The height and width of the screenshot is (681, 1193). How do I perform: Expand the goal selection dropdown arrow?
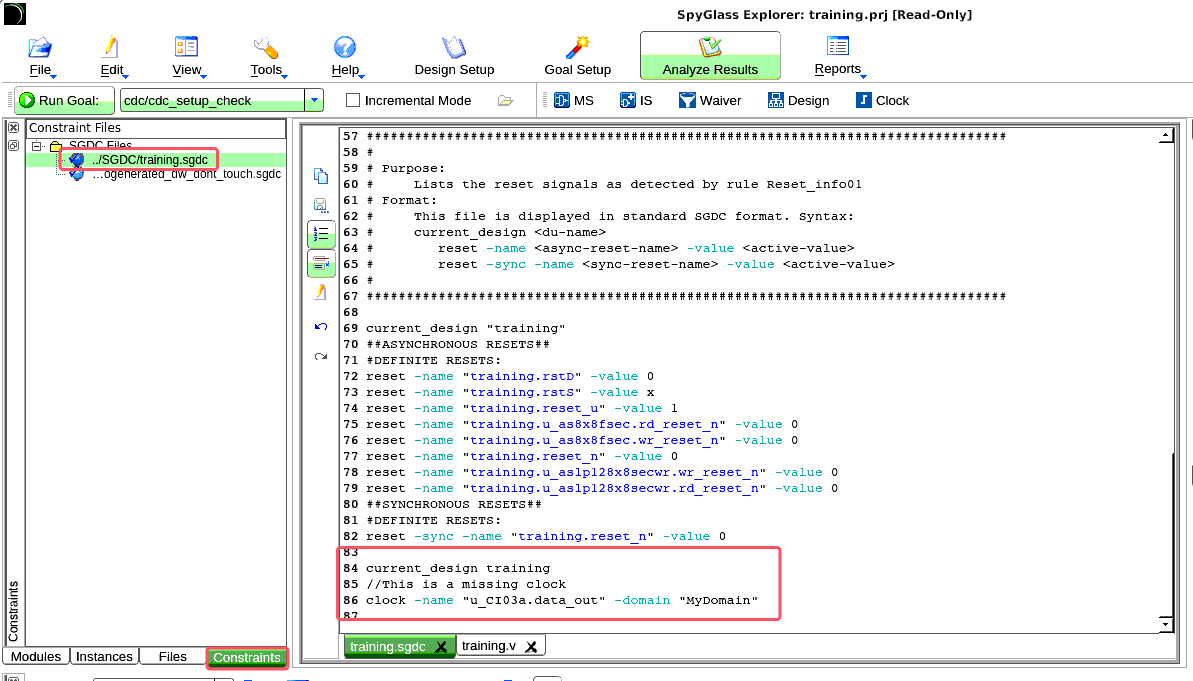pyautogui.click(x=314, y=100)
